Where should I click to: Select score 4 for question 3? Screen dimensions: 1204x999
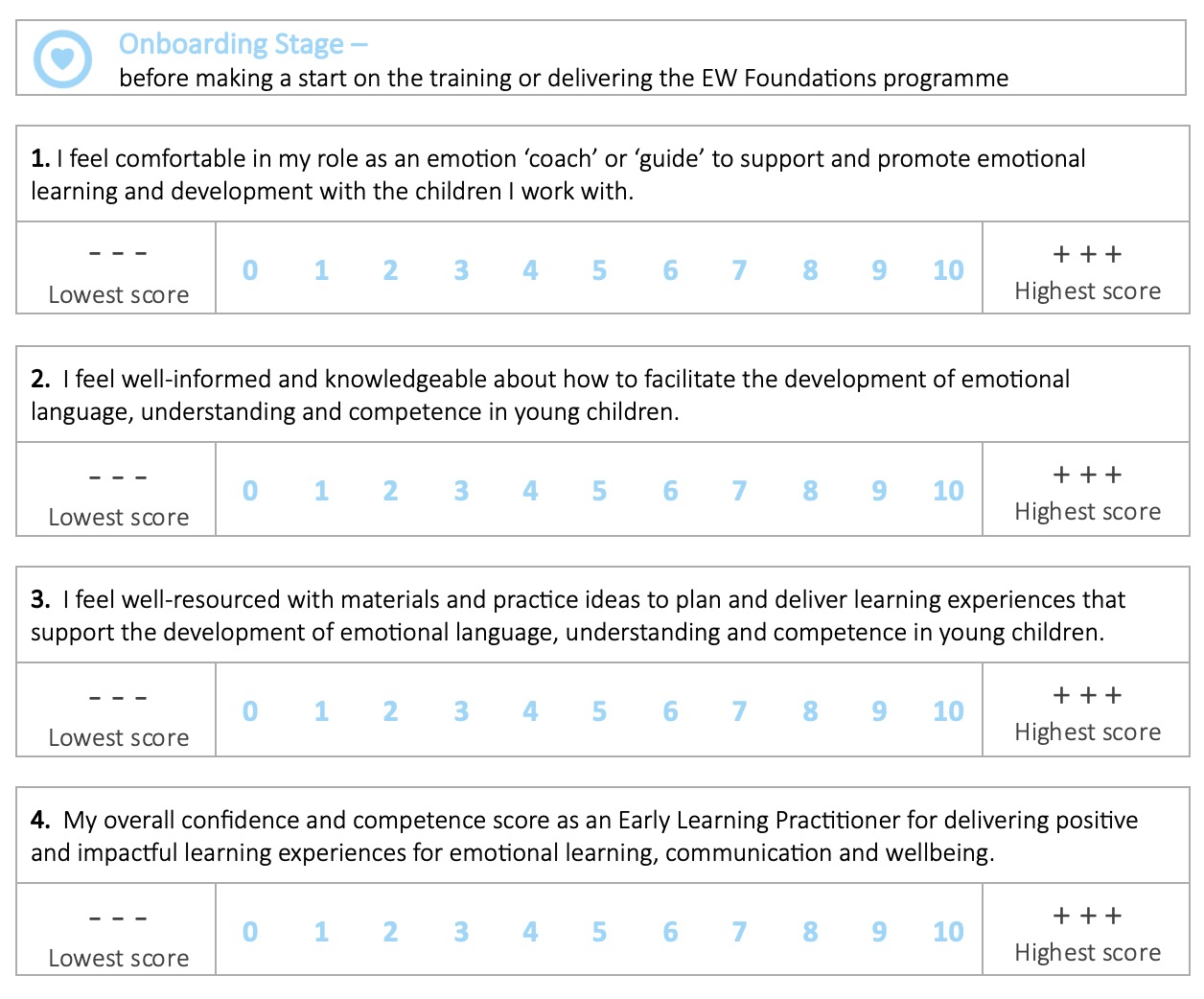(530, 711)
